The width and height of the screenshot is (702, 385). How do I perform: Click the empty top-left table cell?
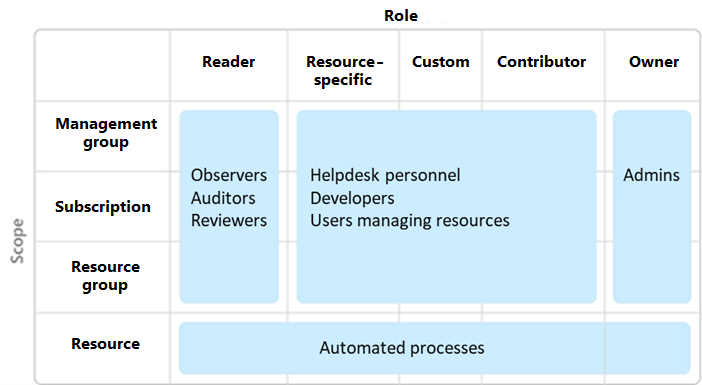103,65
